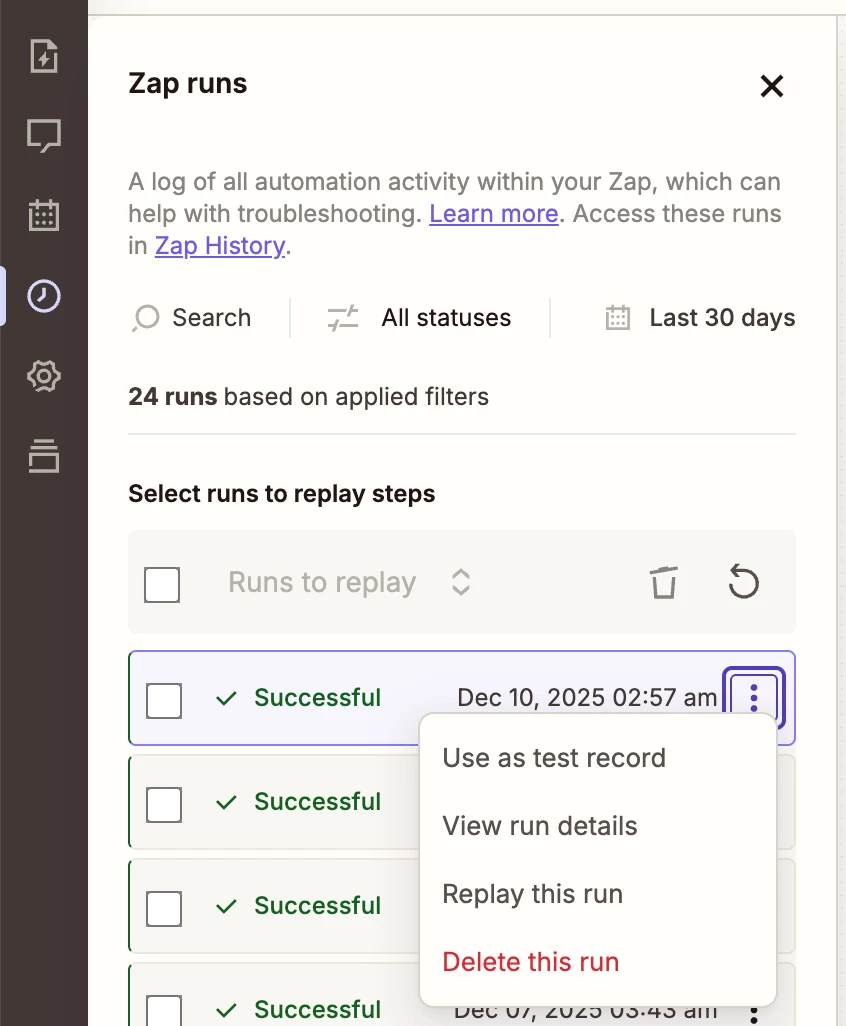Screen dimensions: 846x1026
Task: Click the calendar icon beside Last 30 days
Action: tap(618, 318)
